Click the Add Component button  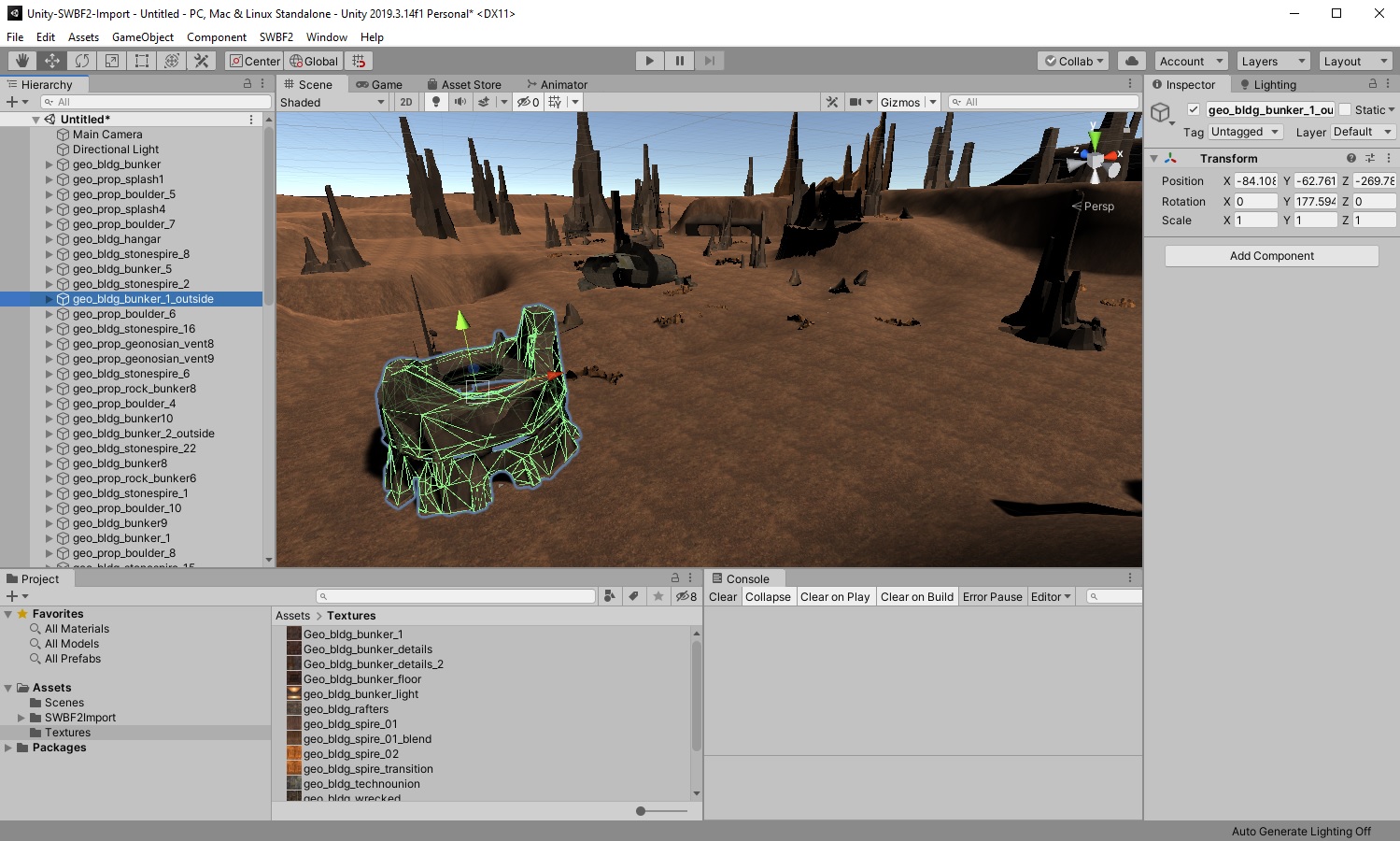click(x=1271, y=255)
